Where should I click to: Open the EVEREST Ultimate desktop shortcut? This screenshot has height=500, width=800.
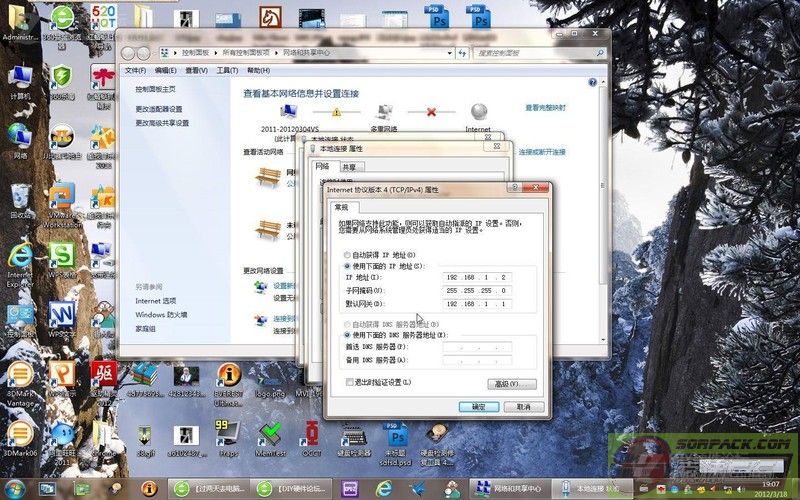coord(228,385)
